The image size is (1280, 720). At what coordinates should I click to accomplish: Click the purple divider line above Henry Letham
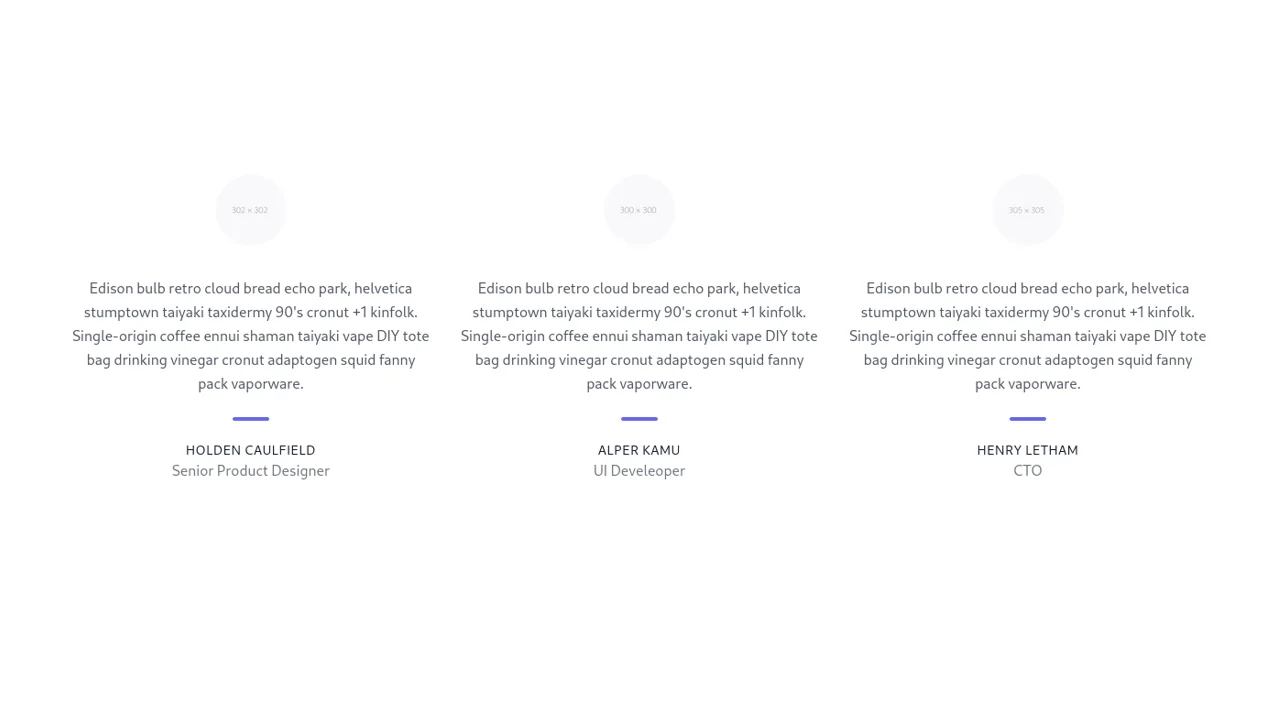coord(1027,419)
